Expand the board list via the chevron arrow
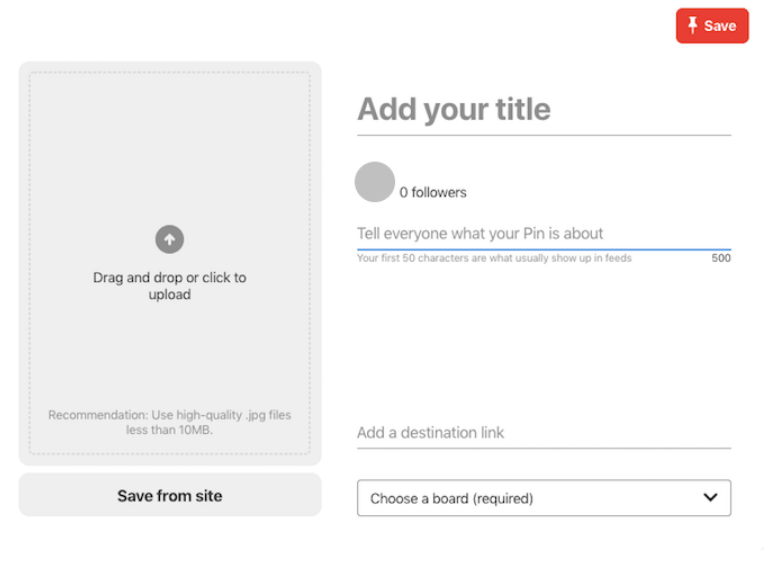 710,497
